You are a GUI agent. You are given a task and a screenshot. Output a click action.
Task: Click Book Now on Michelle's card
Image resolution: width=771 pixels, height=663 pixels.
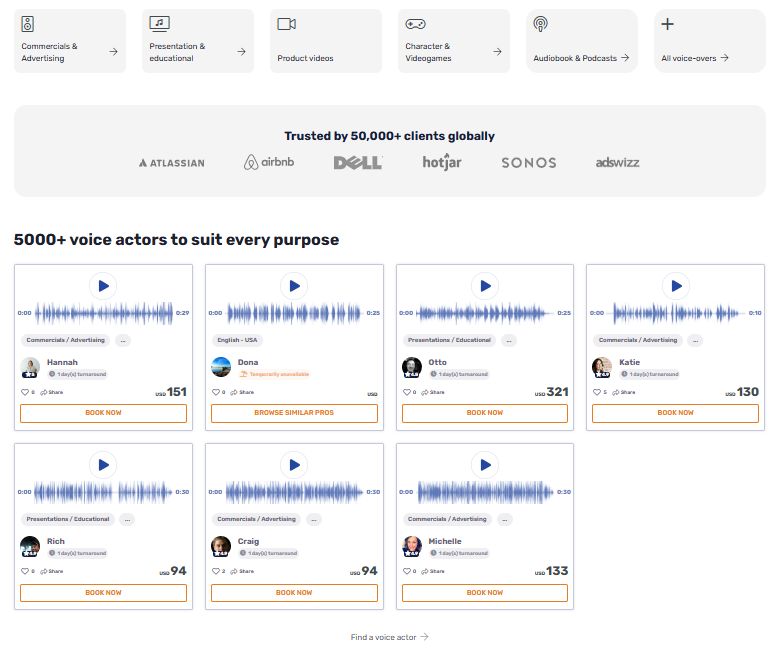485,593
